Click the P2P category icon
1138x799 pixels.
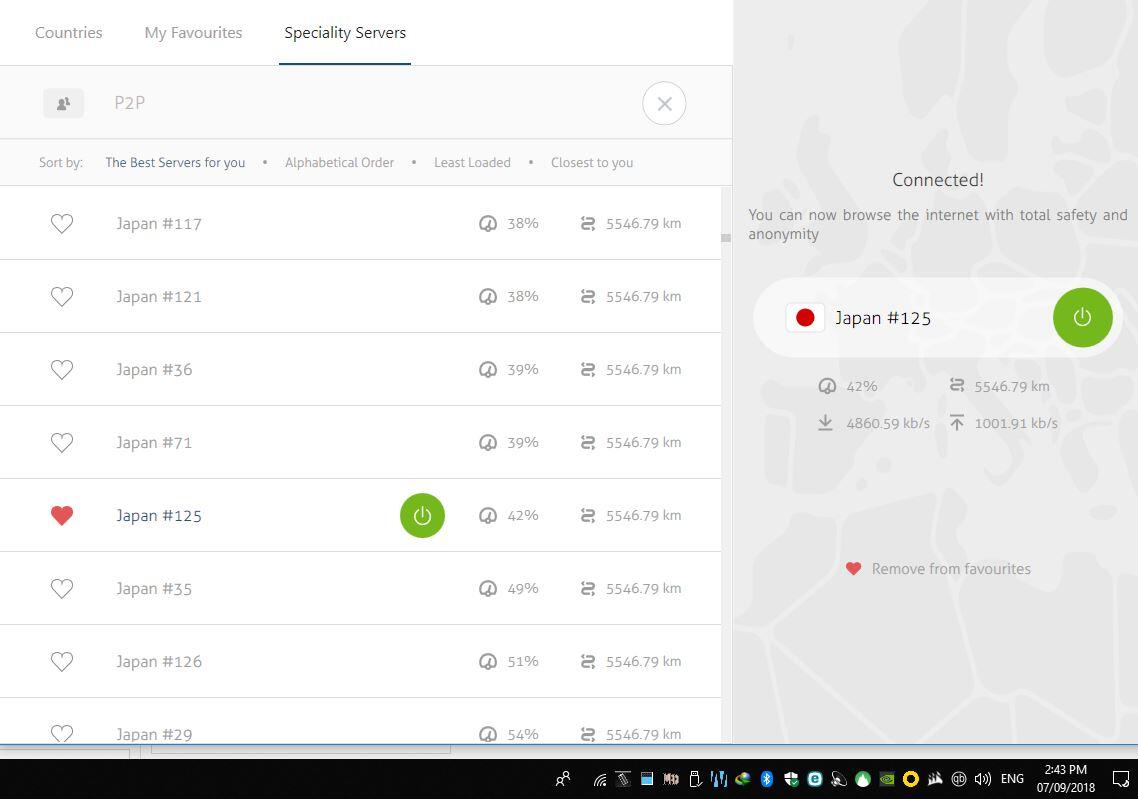tap(63, 103)
